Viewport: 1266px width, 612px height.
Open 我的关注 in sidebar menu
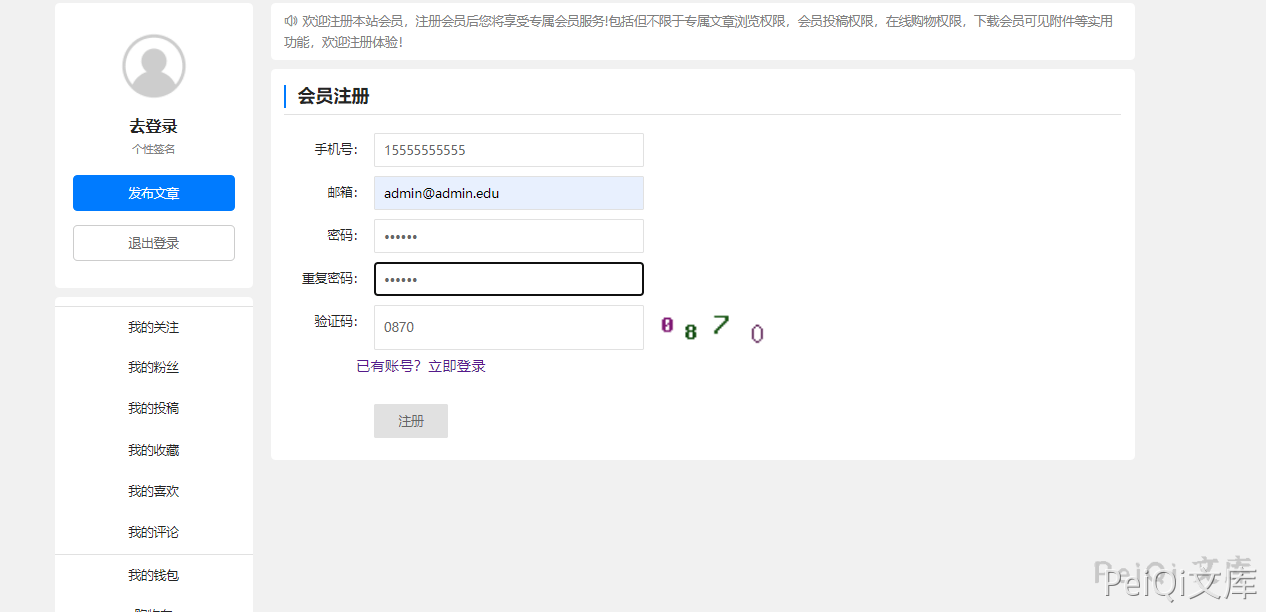click(154, 327)
